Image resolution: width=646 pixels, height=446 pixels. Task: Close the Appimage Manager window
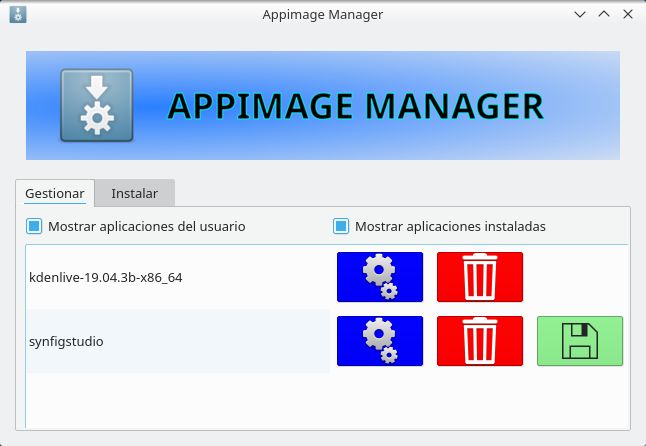[x=626, y=15]
